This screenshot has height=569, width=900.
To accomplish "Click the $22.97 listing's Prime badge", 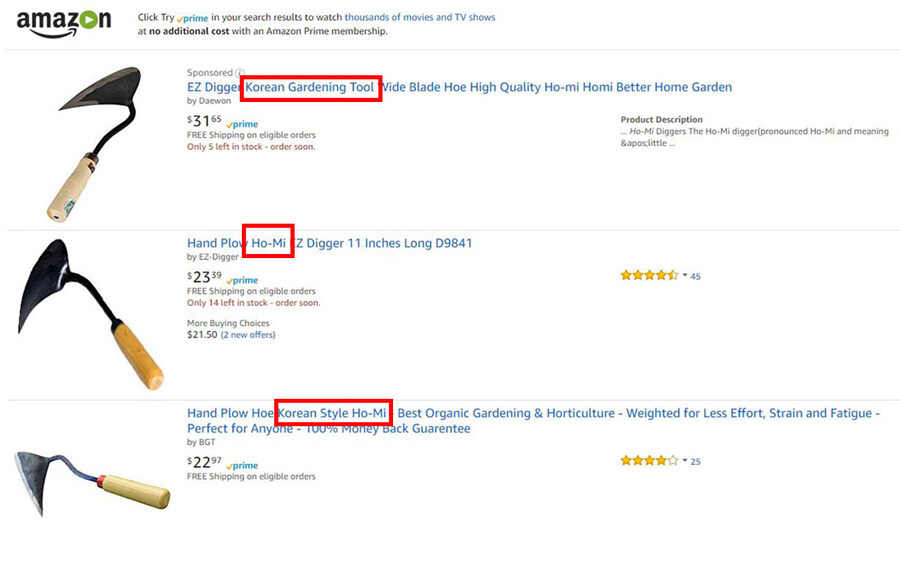I will pos(242,466).
